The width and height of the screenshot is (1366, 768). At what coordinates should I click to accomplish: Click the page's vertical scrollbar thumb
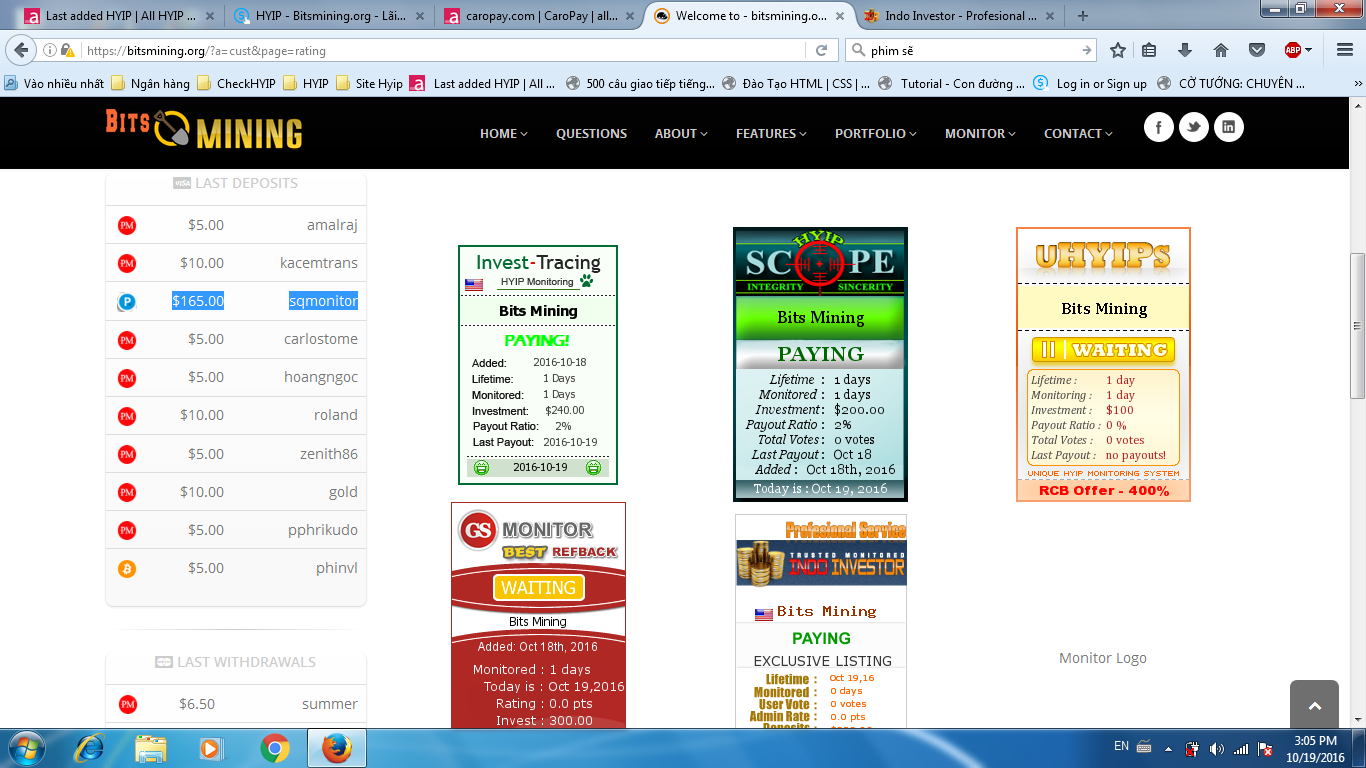click(x=1357, y=325)
